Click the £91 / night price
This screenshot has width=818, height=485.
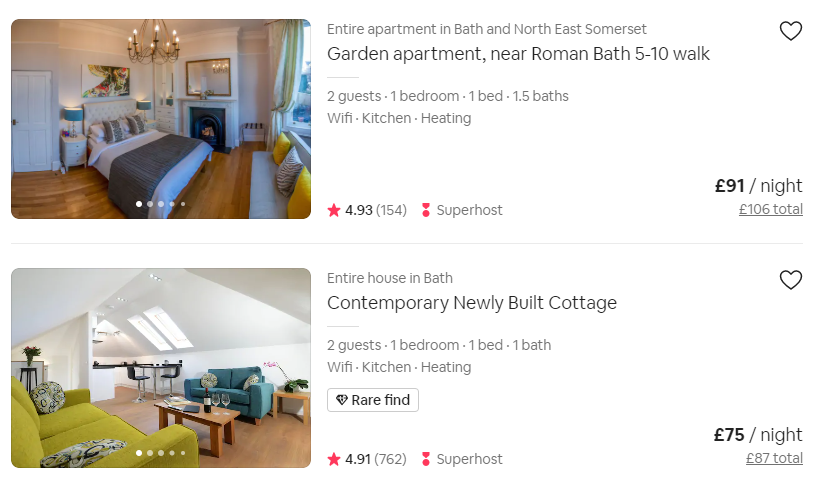click(759, 186)
